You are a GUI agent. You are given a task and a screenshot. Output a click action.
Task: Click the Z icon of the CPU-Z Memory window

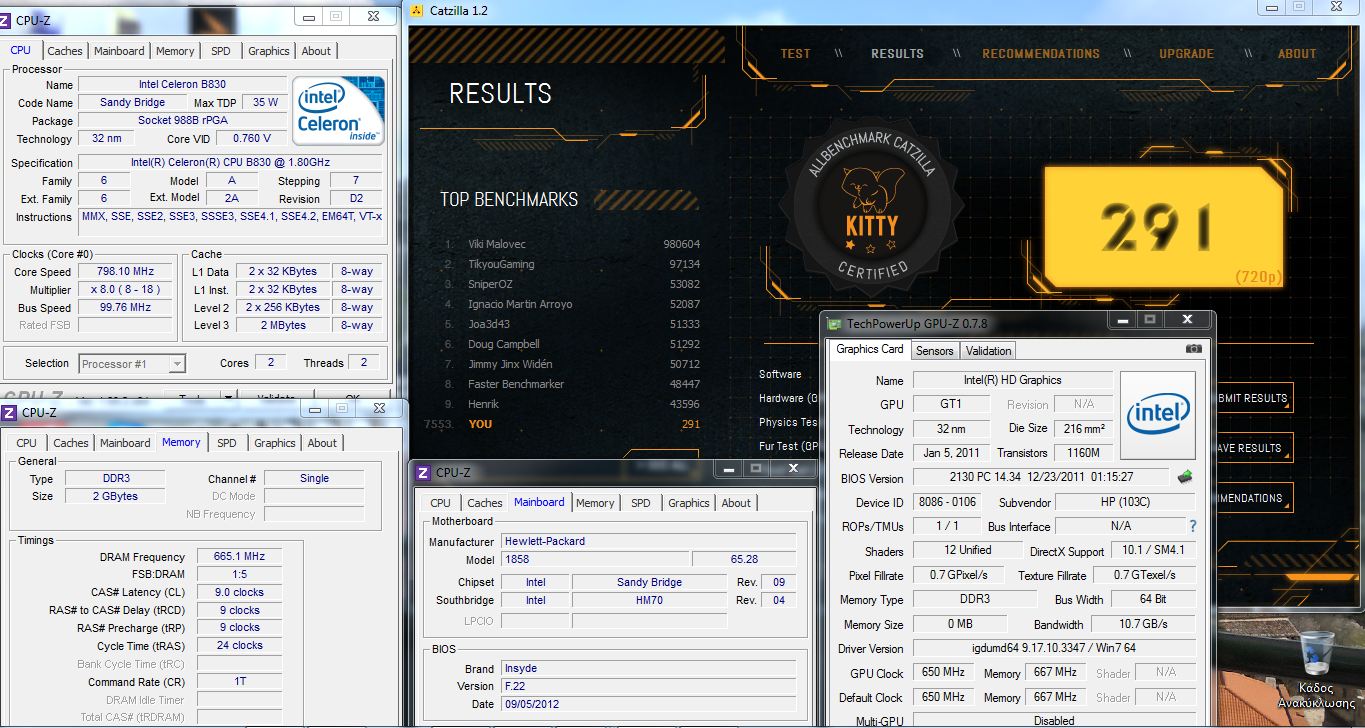pos(9,412)
